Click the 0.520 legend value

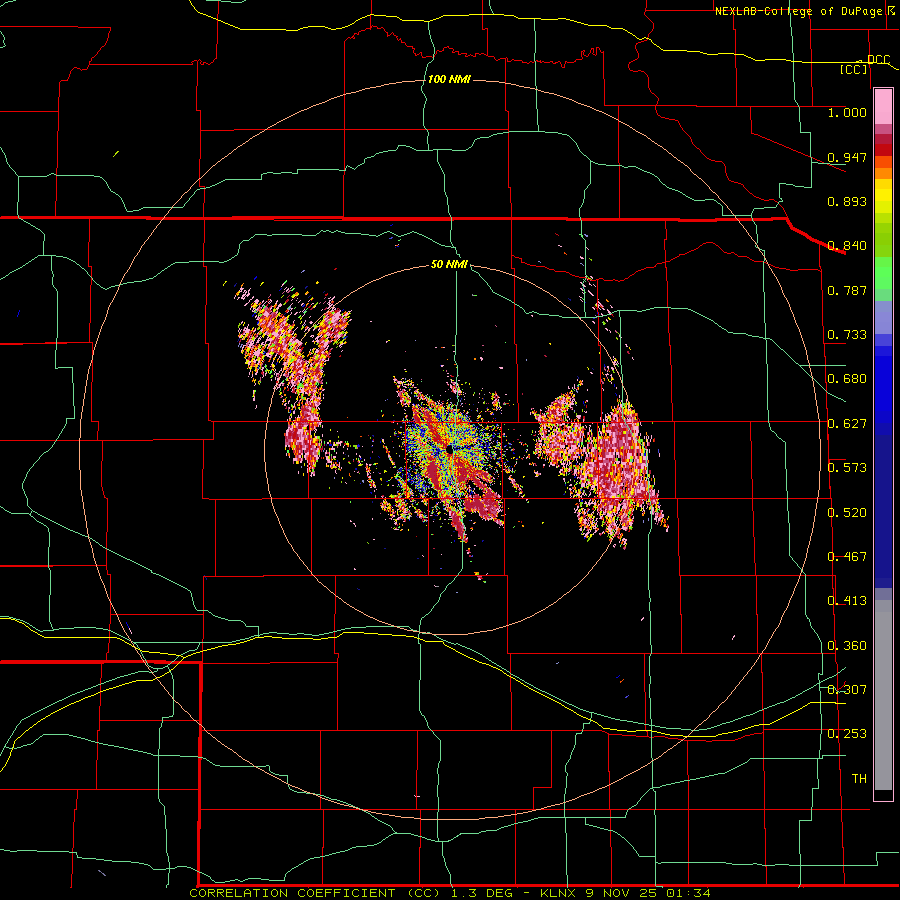847,513
